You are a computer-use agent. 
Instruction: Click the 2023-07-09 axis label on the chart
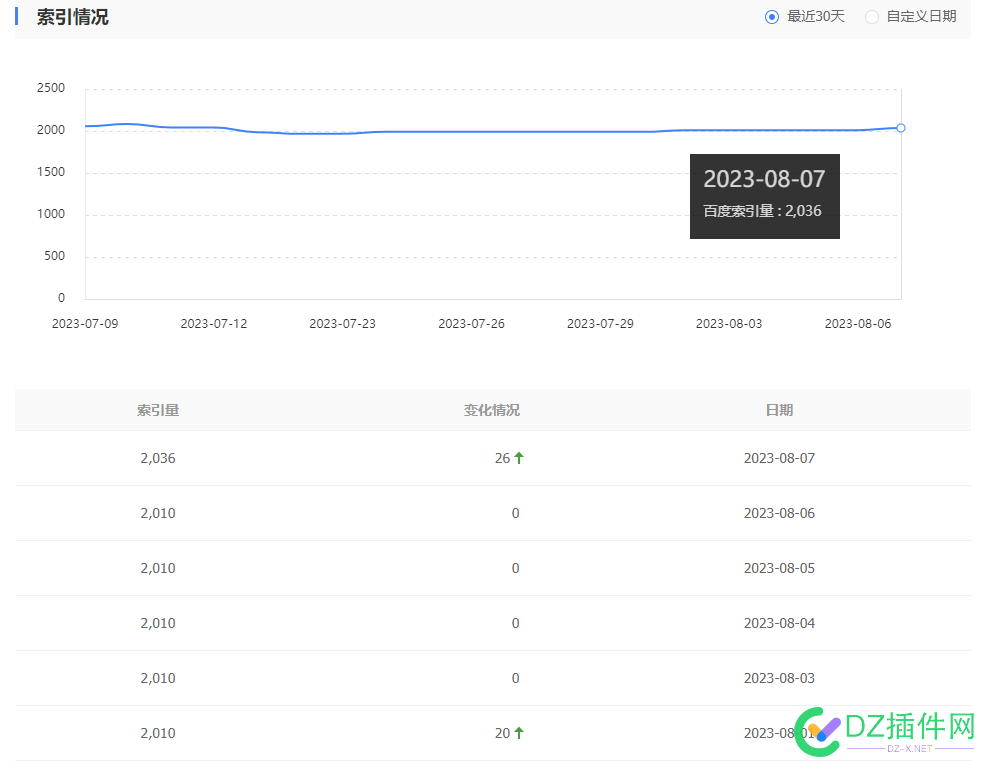tap(85, 323)
